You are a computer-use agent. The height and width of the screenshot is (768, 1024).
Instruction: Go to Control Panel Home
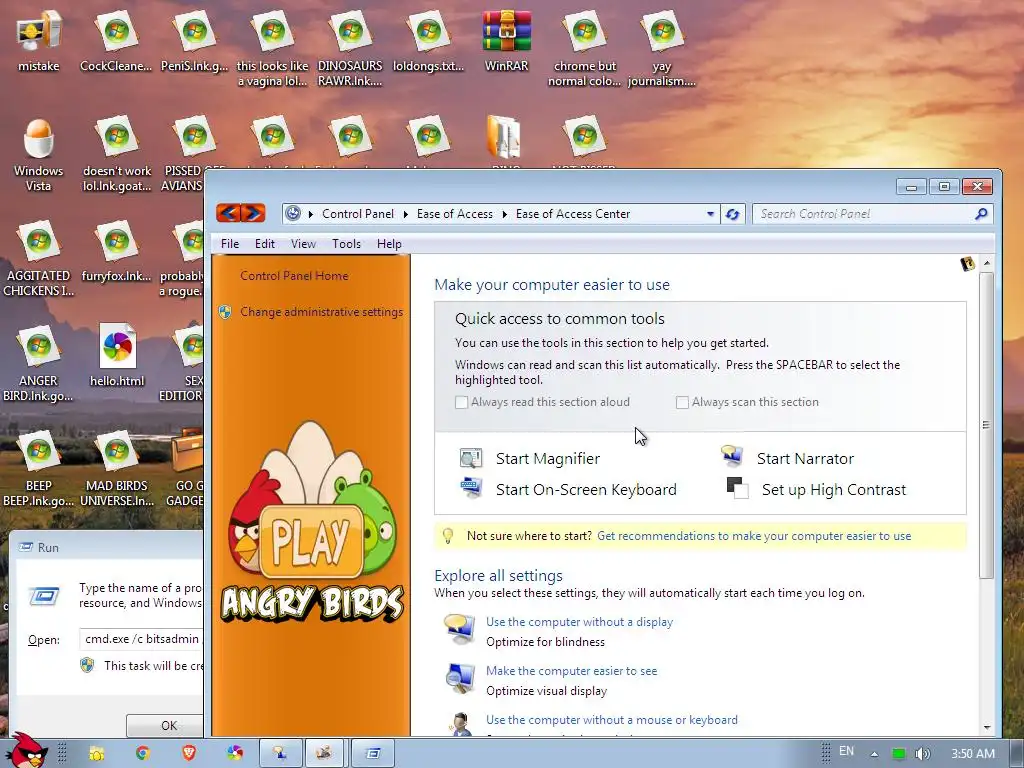click(294, 276)
